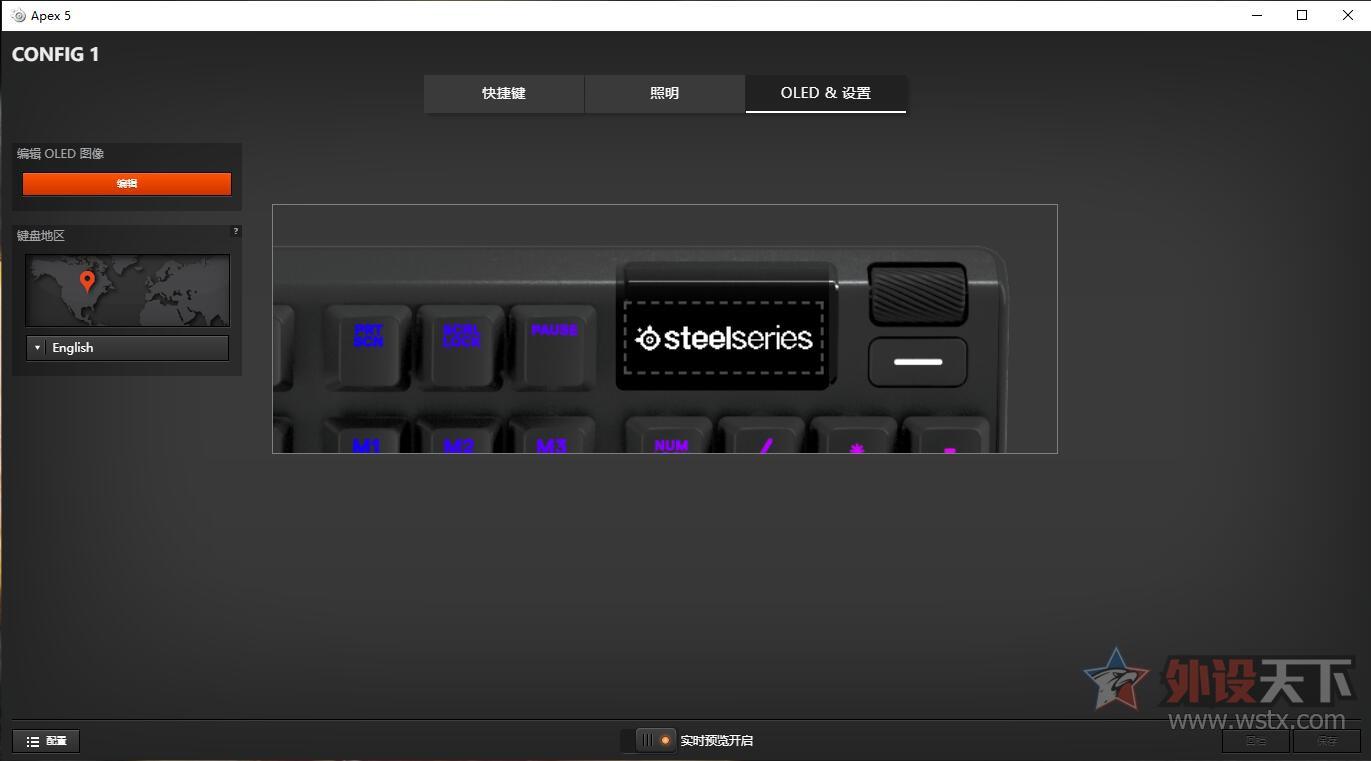
Task: Click the greyed 保存 save button
Action: pos(1326,741)
